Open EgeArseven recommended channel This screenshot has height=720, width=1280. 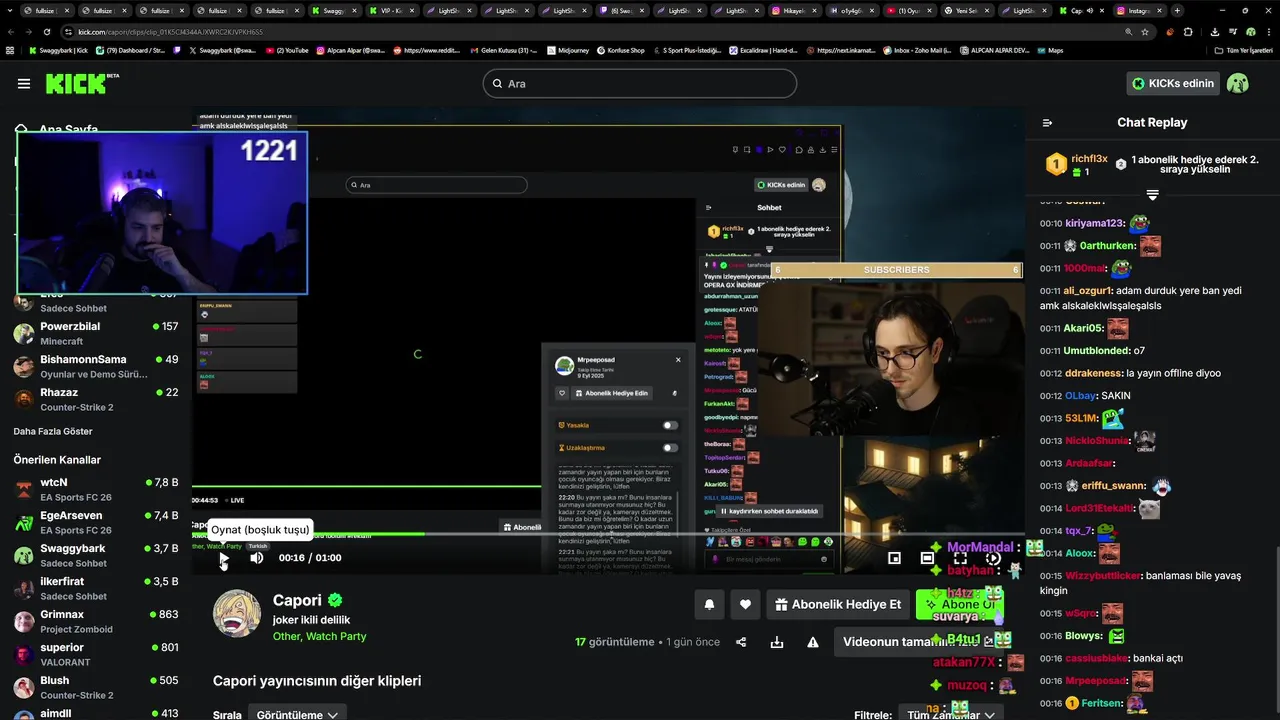(95, 522)
